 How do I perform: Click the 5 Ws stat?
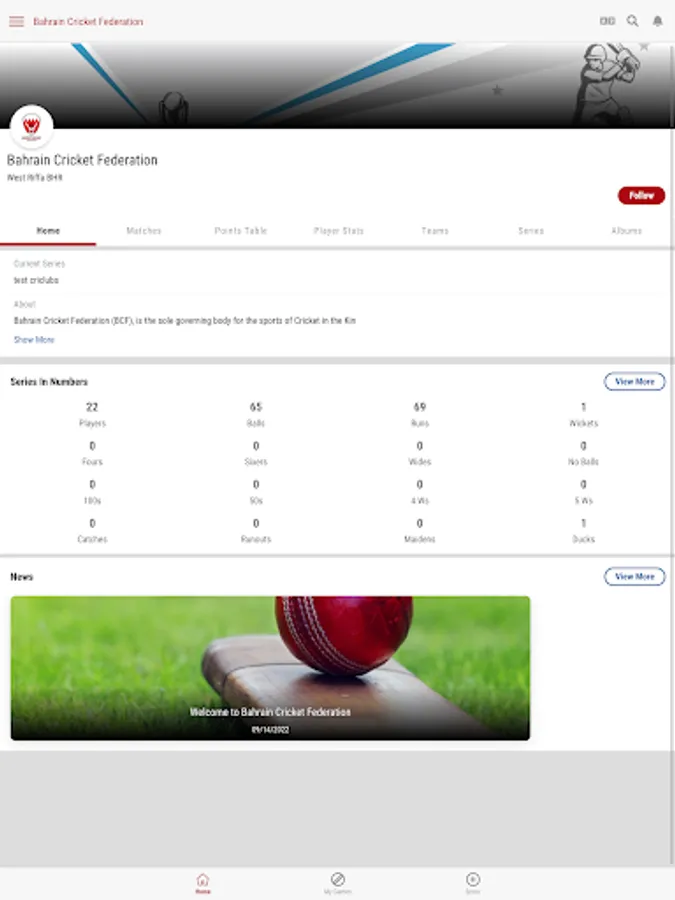(x=583, y=492)
